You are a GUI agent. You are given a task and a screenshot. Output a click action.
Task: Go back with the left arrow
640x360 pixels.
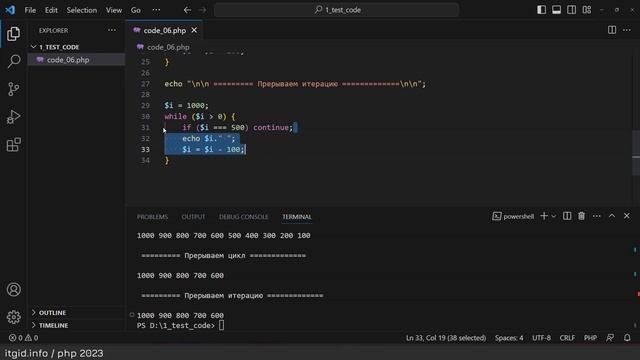pyautogui.click(x=187, y=10)
